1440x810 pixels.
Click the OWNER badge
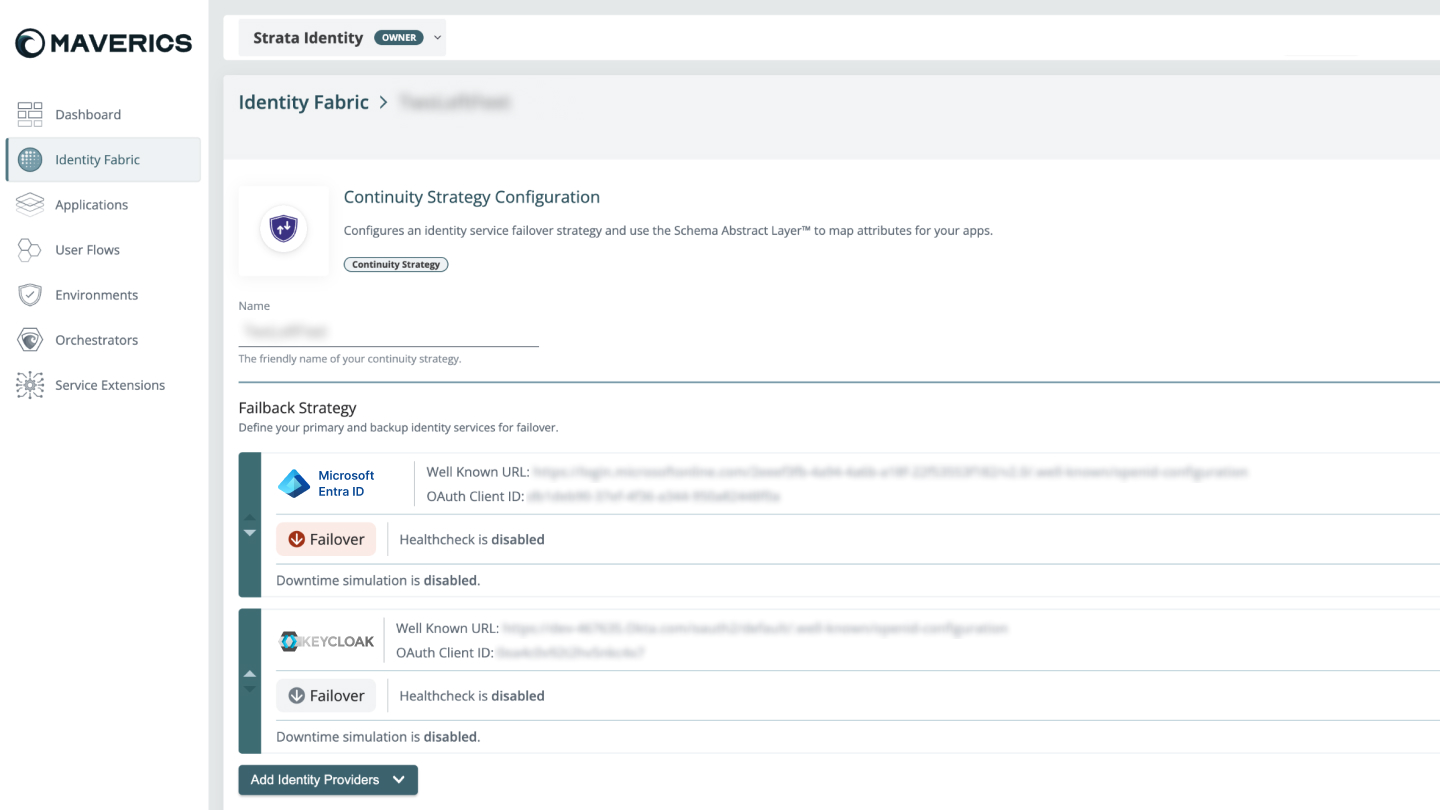tap(399, 37)
